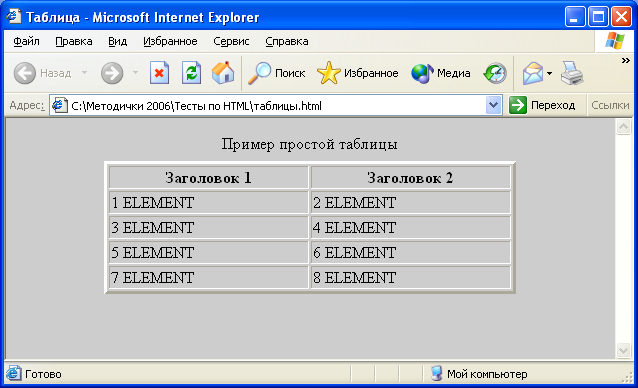Click the 1 ELEMENT table cell
The width and height of the screenshot is (638, 388).
(208, 203)
